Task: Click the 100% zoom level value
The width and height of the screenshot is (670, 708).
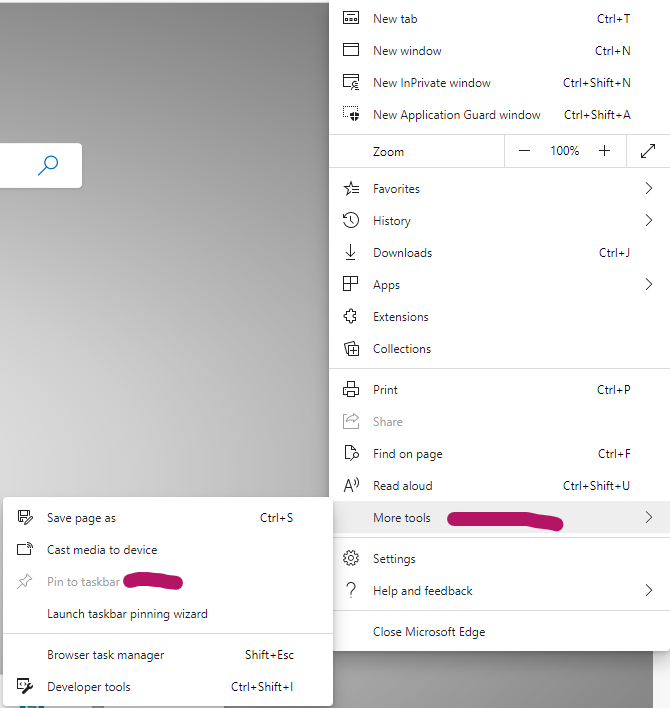Action: (564, 151)
